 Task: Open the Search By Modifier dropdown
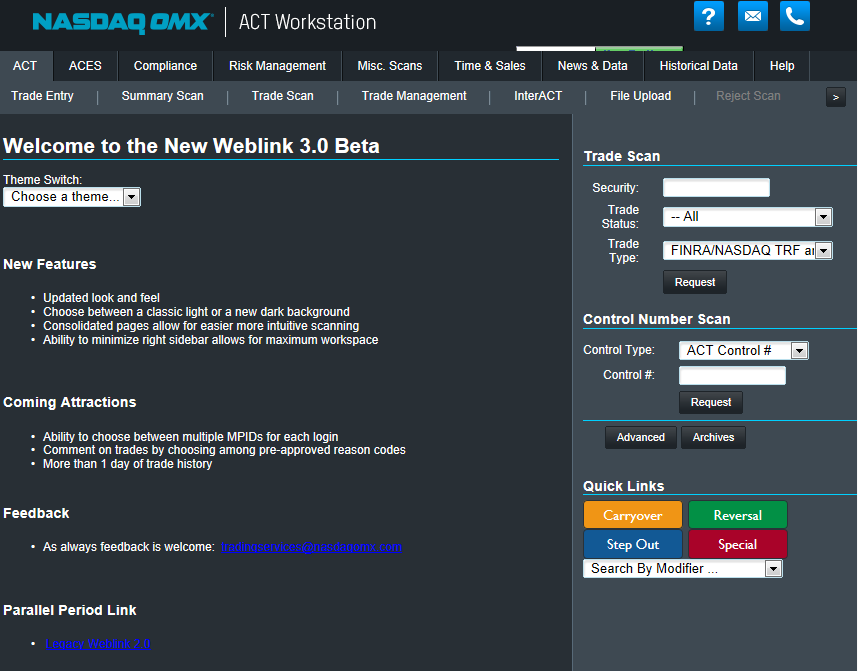pos(683,569)
